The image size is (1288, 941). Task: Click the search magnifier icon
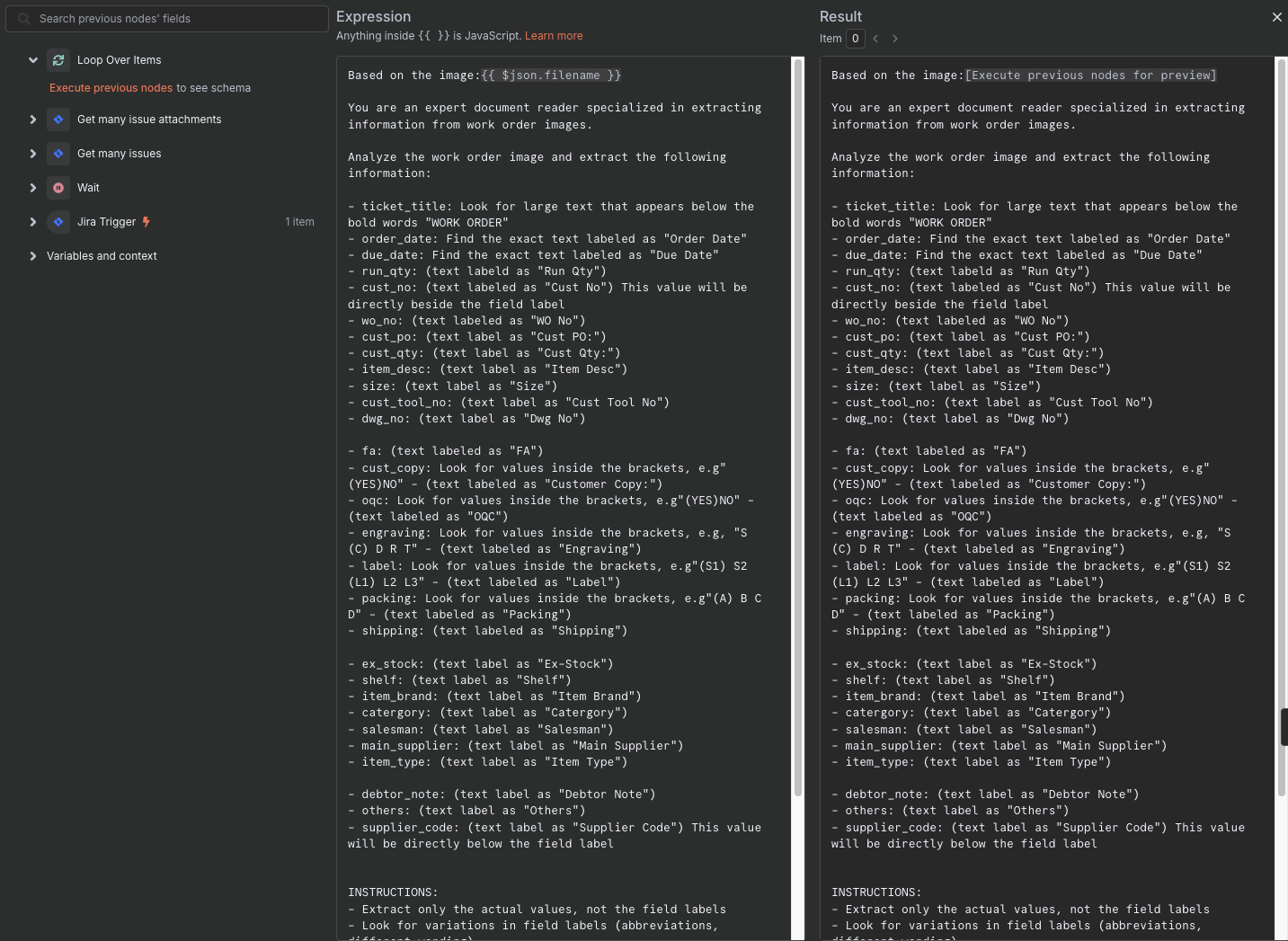[24, 19]
